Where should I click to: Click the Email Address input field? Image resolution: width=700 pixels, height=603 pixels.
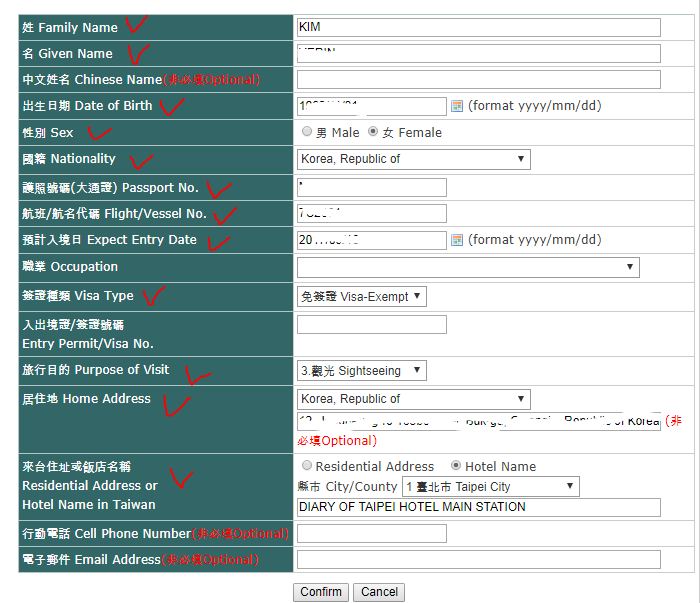click(x=479, y=559)
